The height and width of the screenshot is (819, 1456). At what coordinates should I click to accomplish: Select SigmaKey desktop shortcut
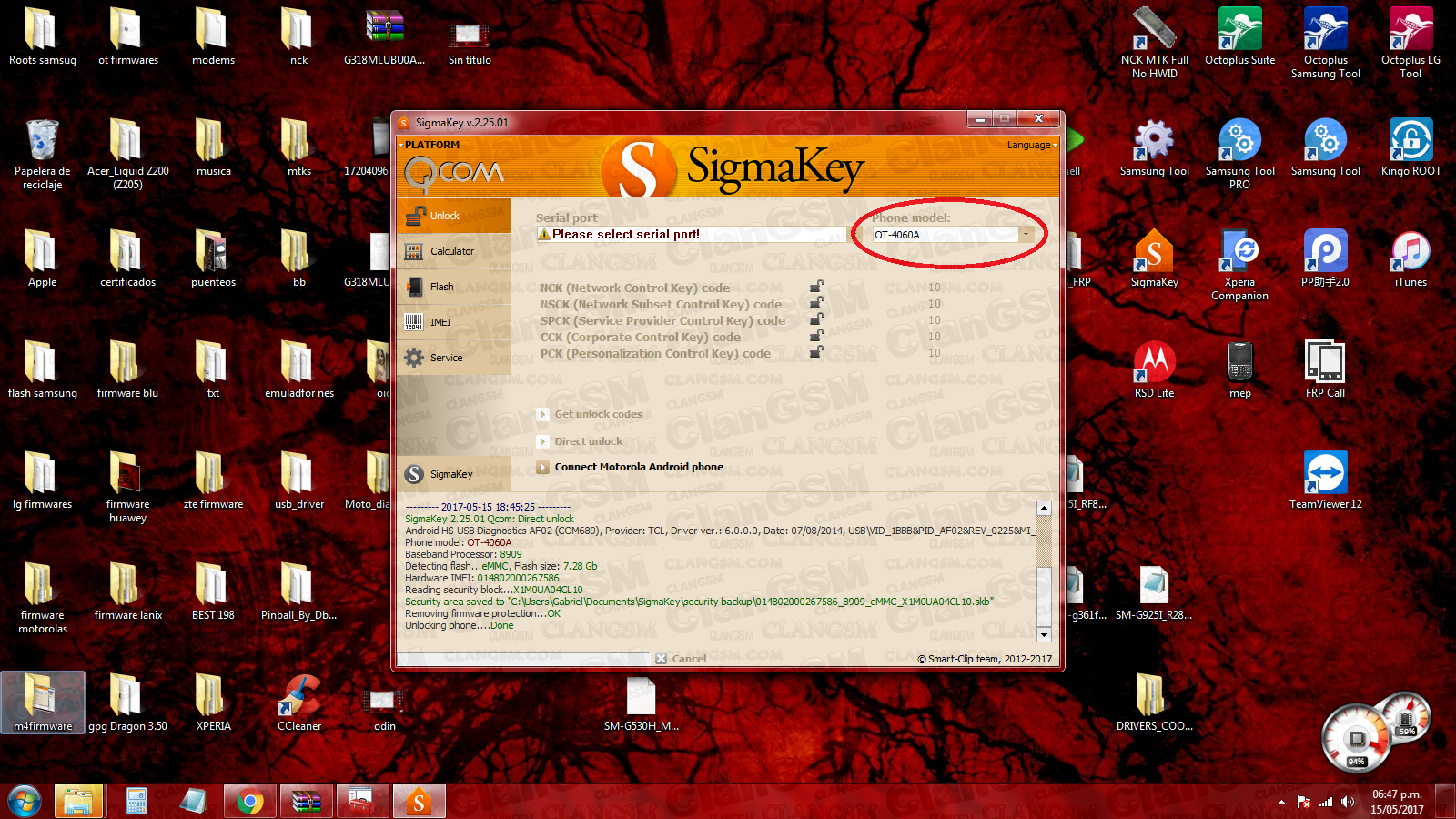(1154, 258)
